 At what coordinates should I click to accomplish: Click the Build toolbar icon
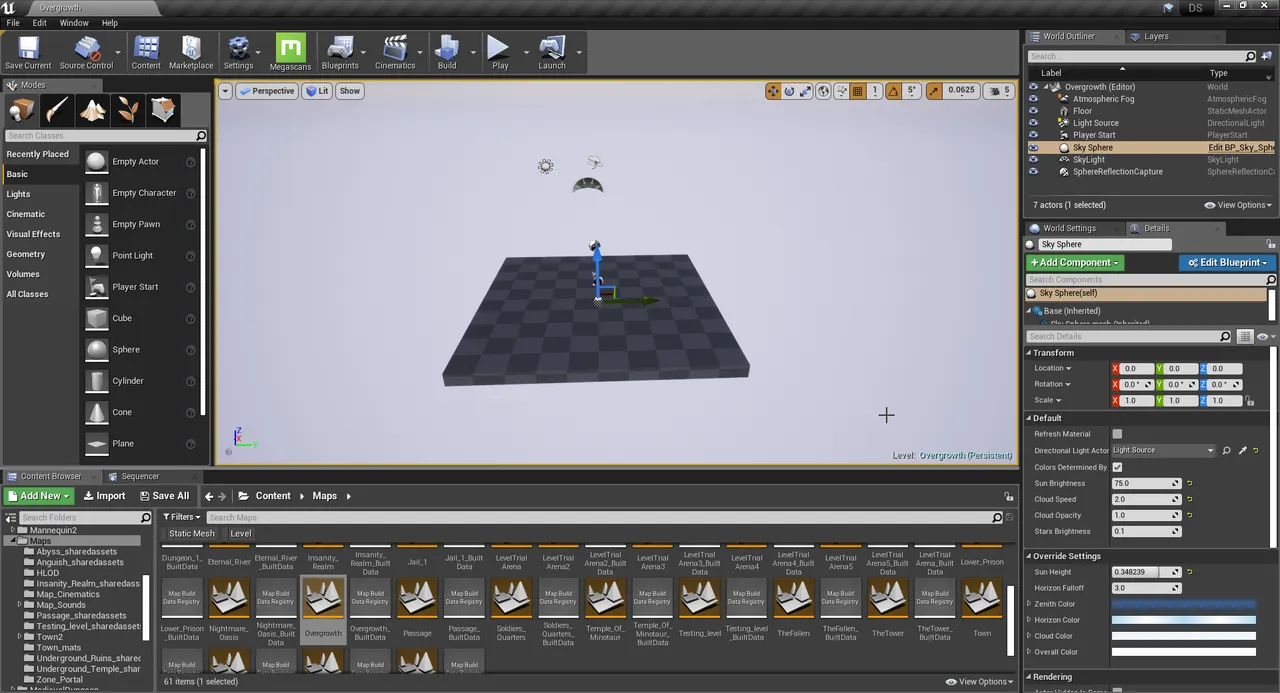[447, 53]
